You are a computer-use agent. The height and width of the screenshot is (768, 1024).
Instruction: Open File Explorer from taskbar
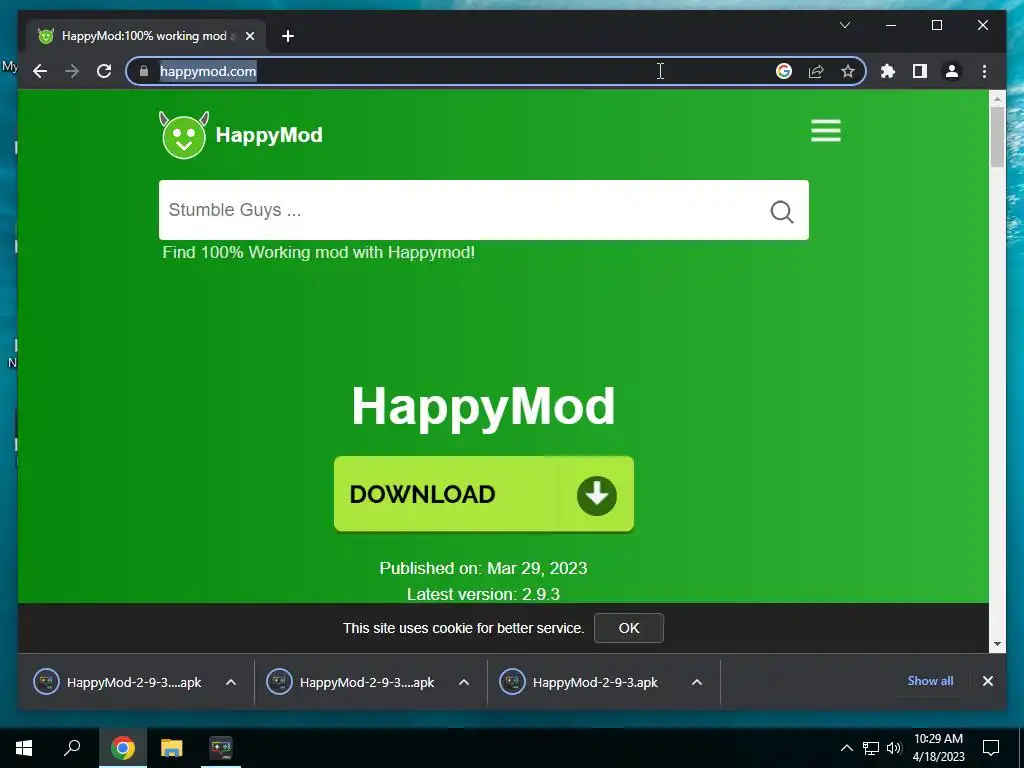pyautogui.click(x=172, y=748)
